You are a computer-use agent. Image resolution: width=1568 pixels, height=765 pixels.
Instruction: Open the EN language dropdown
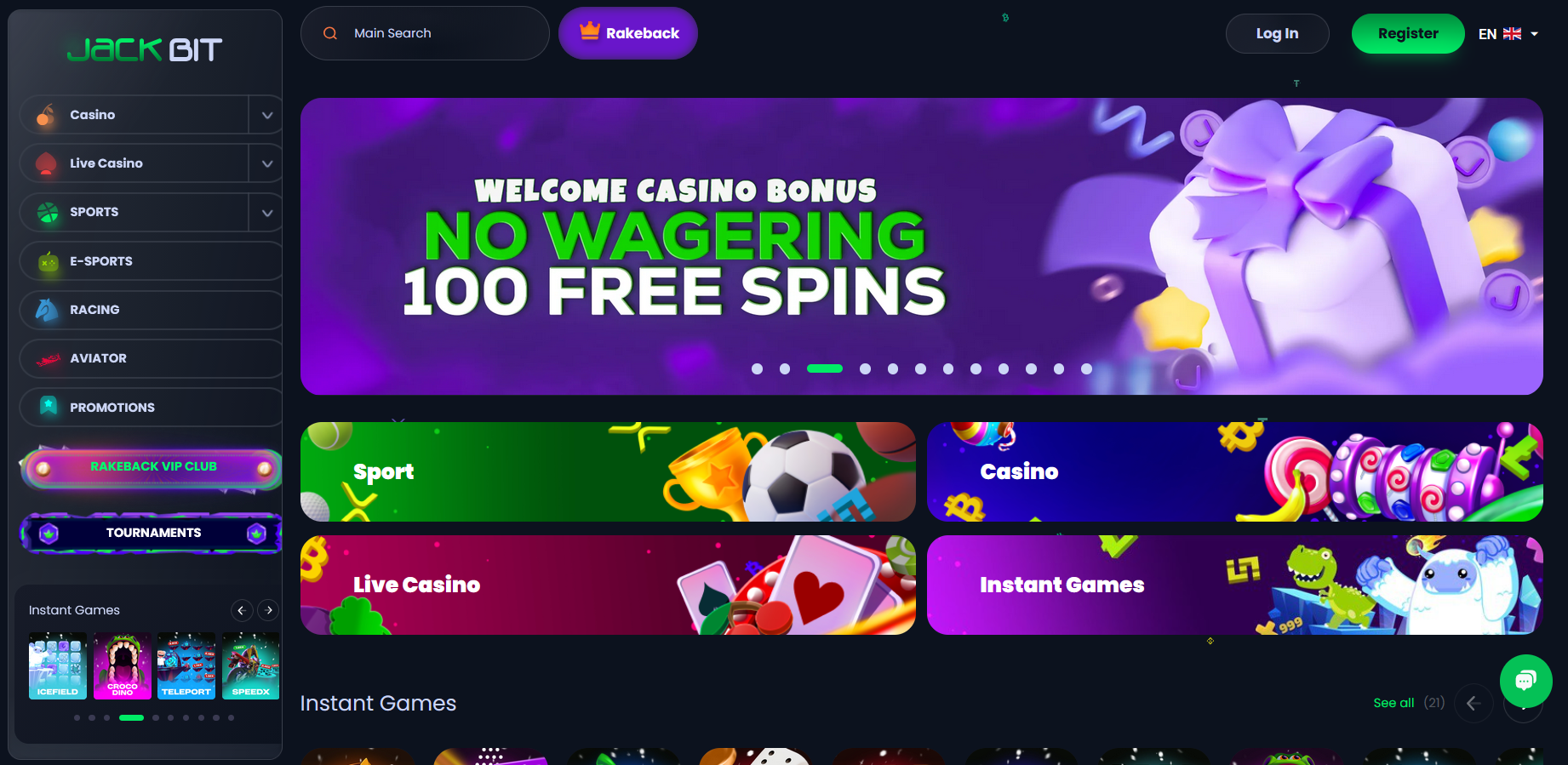pos(1508,34)
